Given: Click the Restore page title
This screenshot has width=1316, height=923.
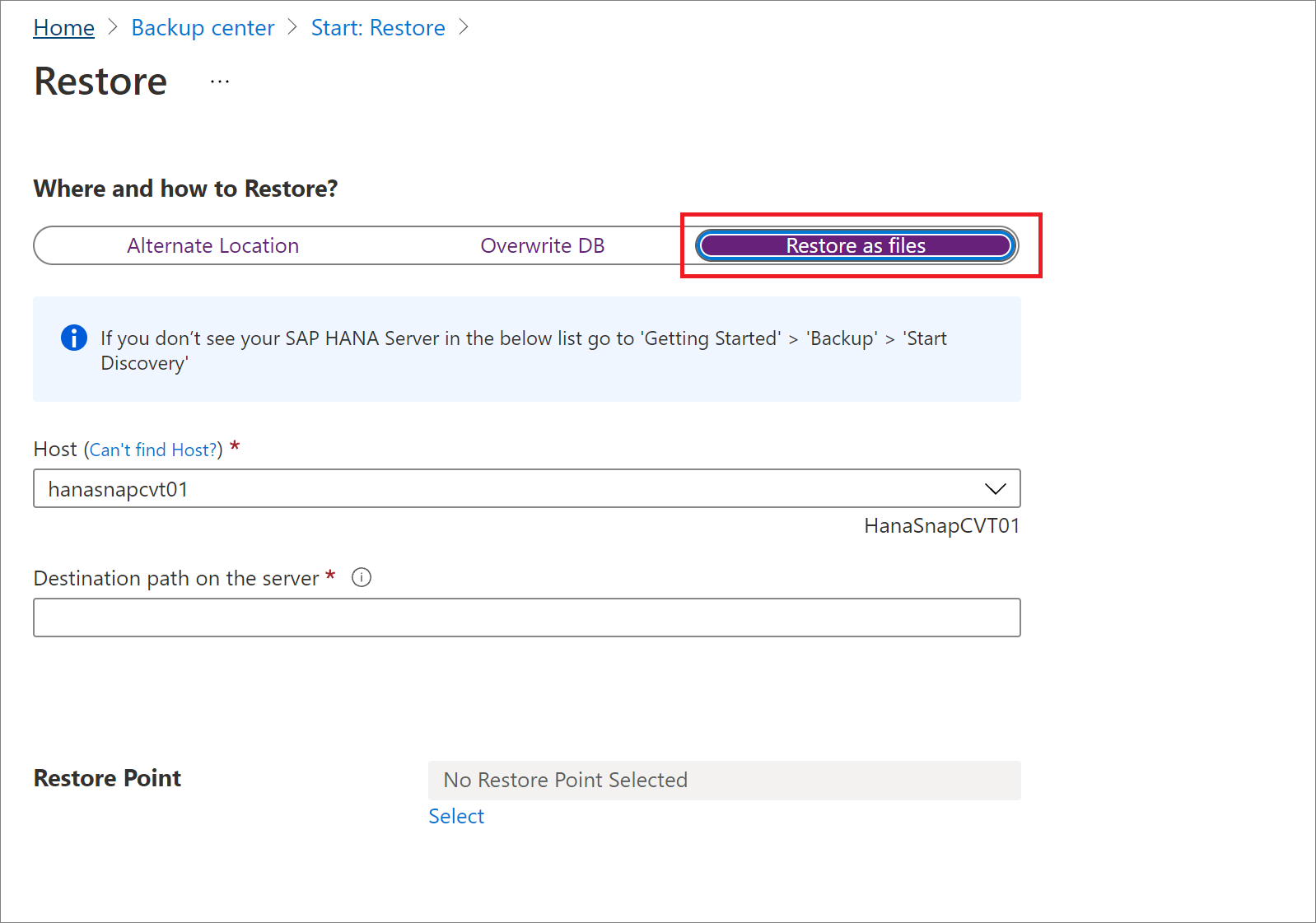Looking at the screenshot, I should pyautogui.click(x=100, y=82).
